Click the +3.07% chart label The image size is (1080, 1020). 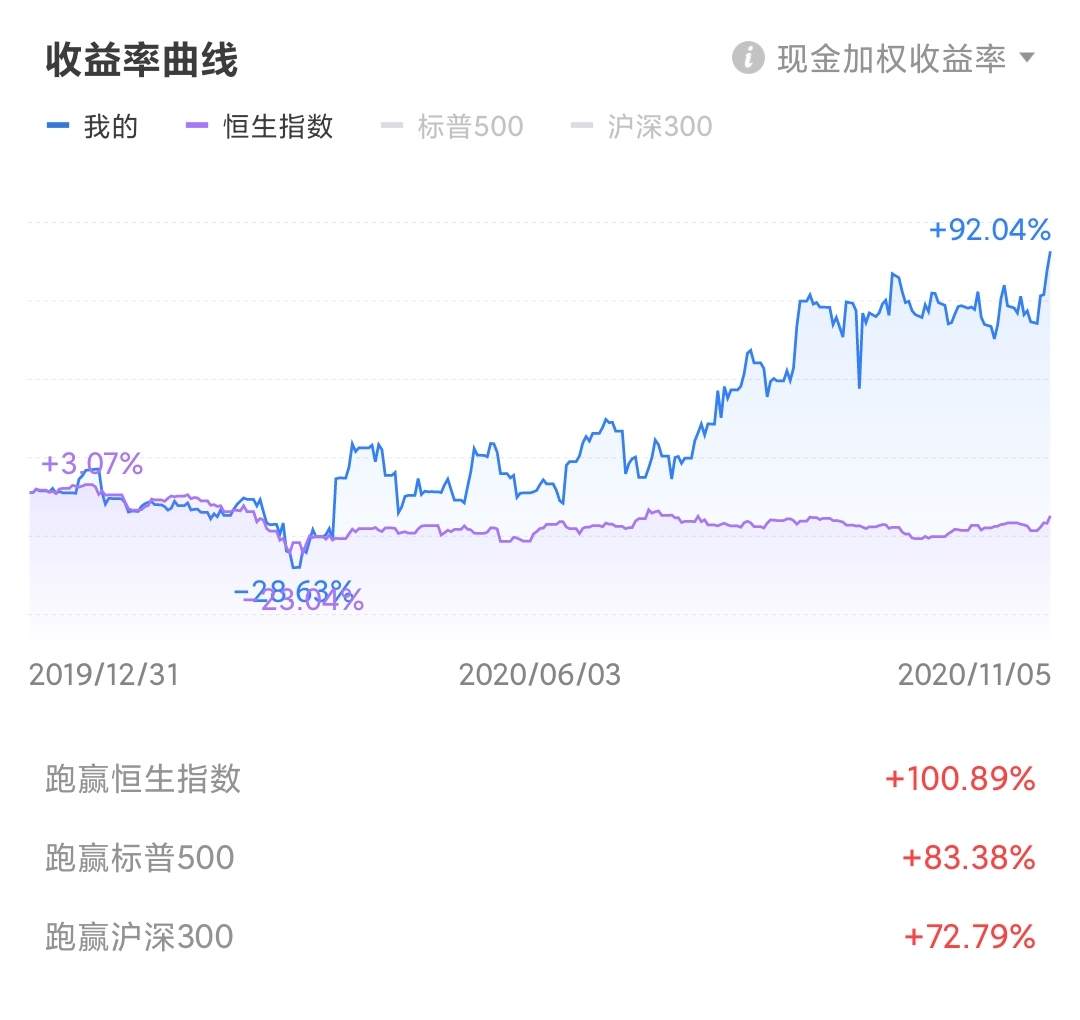92,464
